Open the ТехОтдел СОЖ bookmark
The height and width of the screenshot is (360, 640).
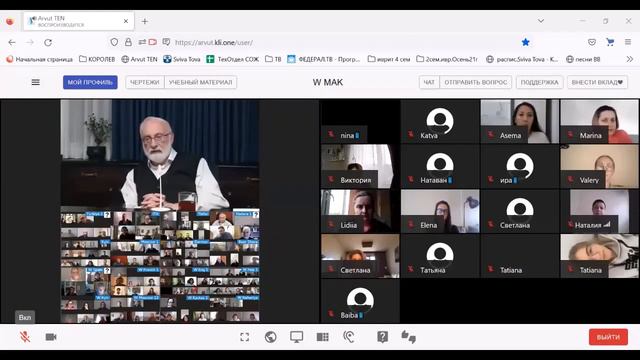coord(233,59)
